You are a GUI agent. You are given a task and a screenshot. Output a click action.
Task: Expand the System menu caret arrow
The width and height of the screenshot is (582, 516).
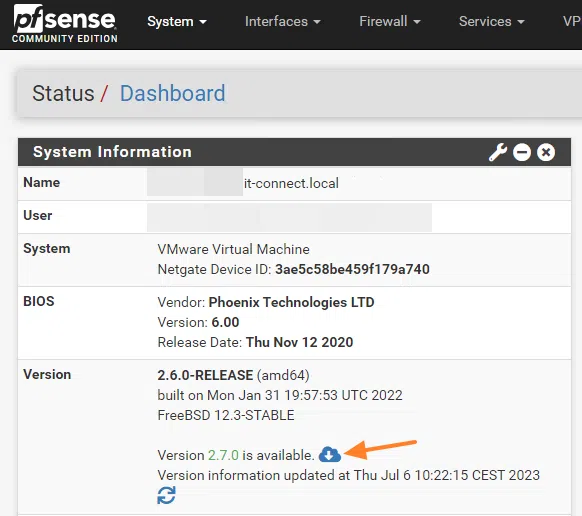203,22
